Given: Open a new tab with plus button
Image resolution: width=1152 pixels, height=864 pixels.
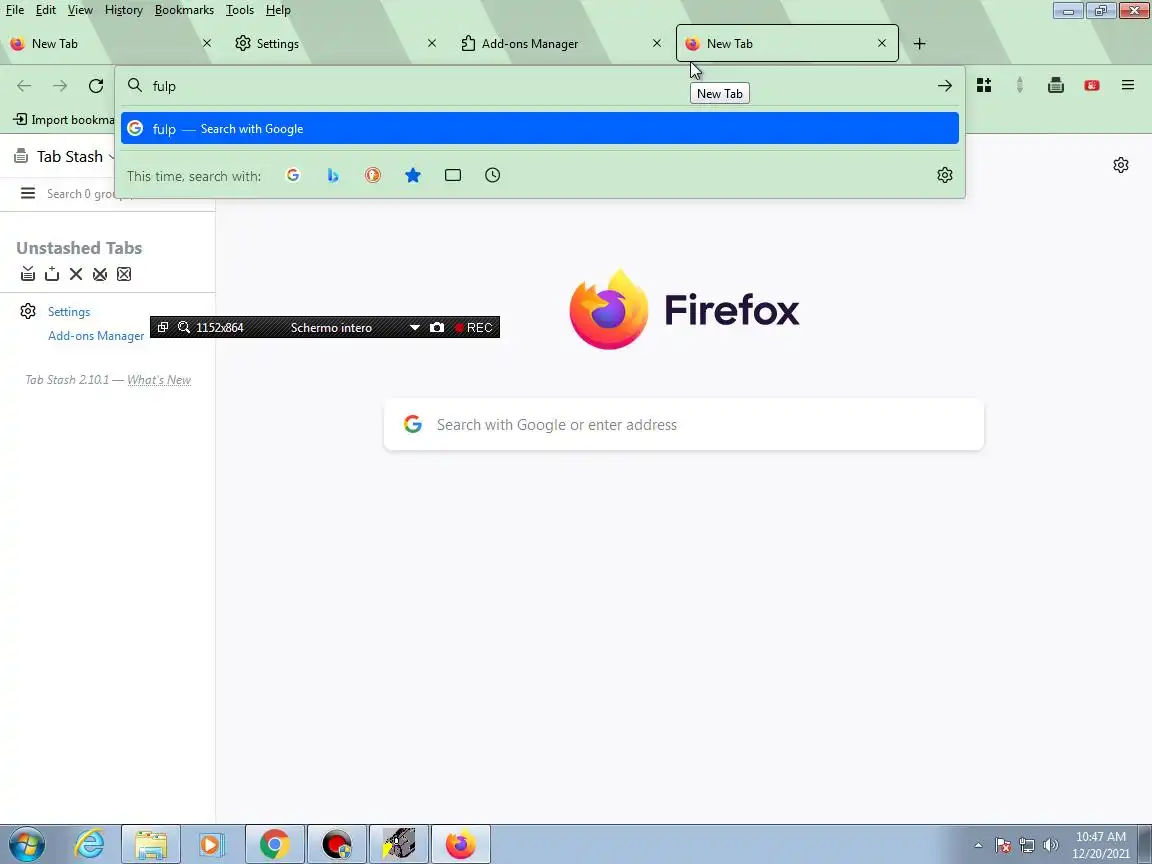Looking at the screenshot, I should tap(919, 43).
